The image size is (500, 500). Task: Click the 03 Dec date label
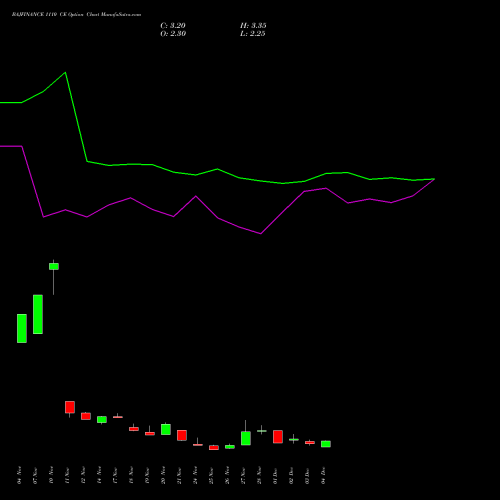pyautogui.click(x=307, y=475)
